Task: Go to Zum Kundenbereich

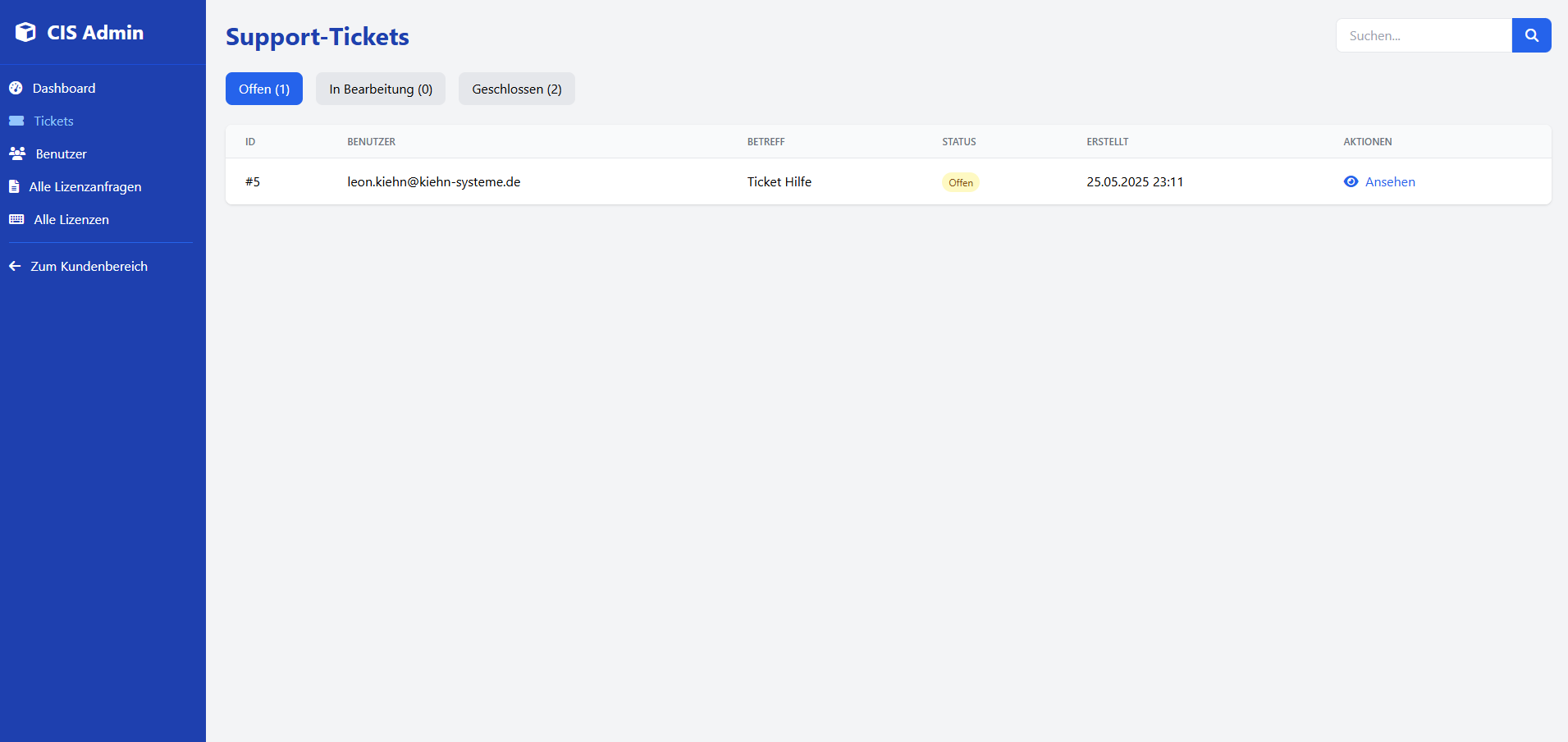Action: click(89, 266)
